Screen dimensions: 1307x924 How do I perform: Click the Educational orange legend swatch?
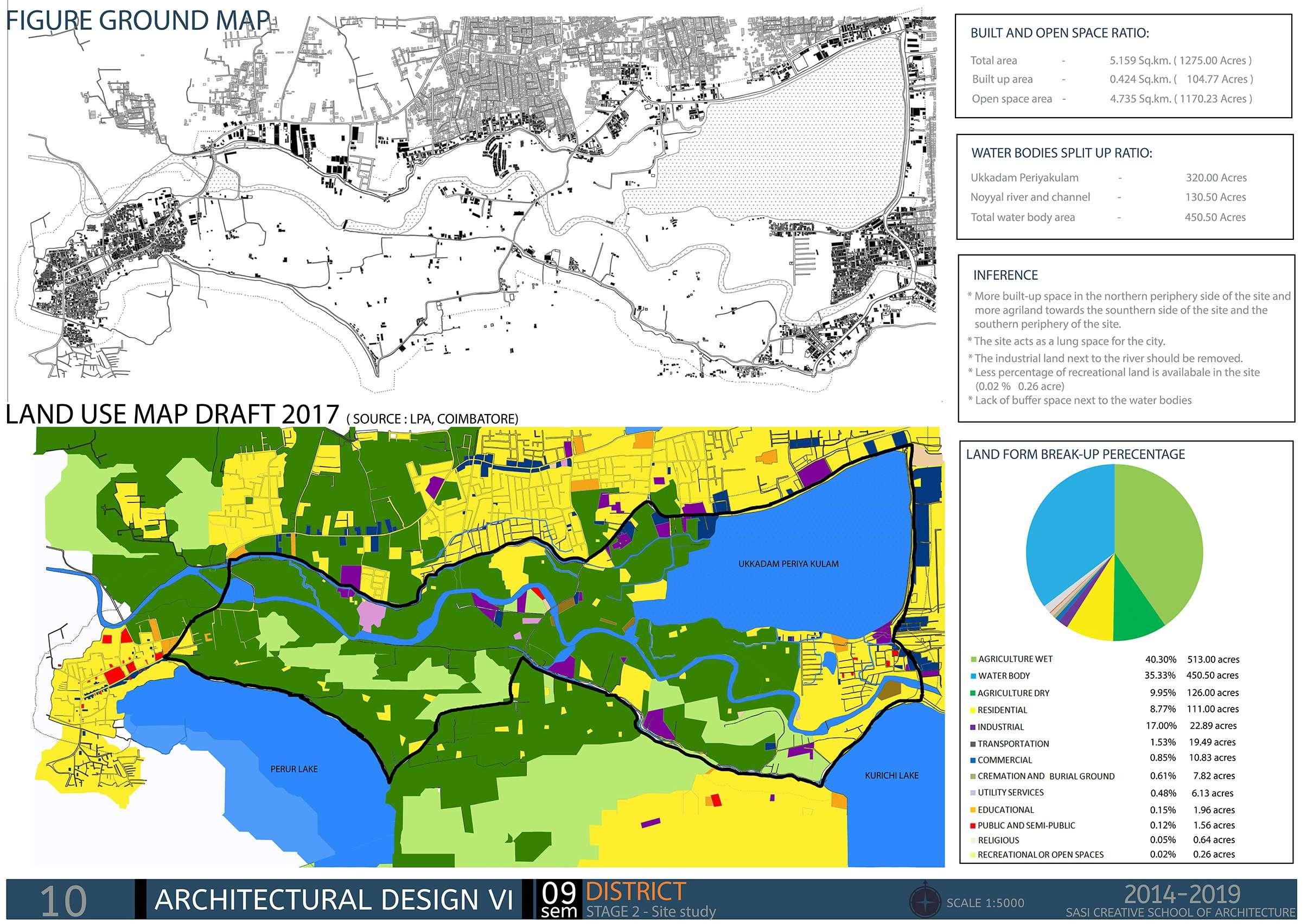(x=974, y=810)
